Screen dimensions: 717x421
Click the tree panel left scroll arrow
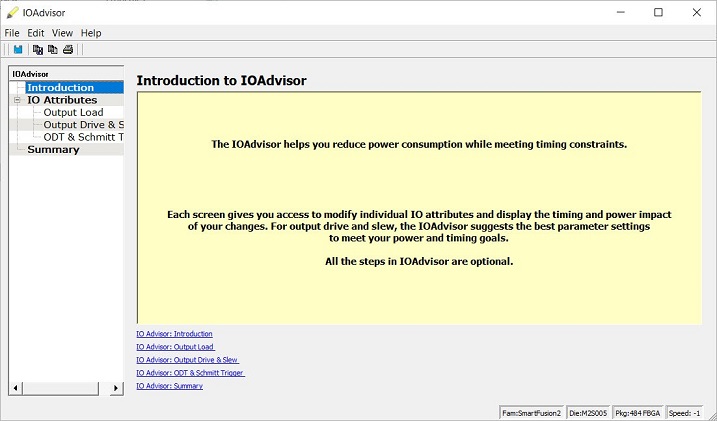pyautogui.click(x=14, y=387)
